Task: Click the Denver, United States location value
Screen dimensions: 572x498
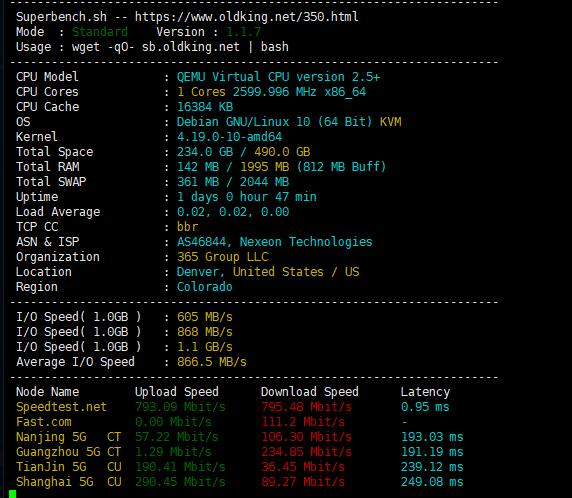Action: click(268, 272)
